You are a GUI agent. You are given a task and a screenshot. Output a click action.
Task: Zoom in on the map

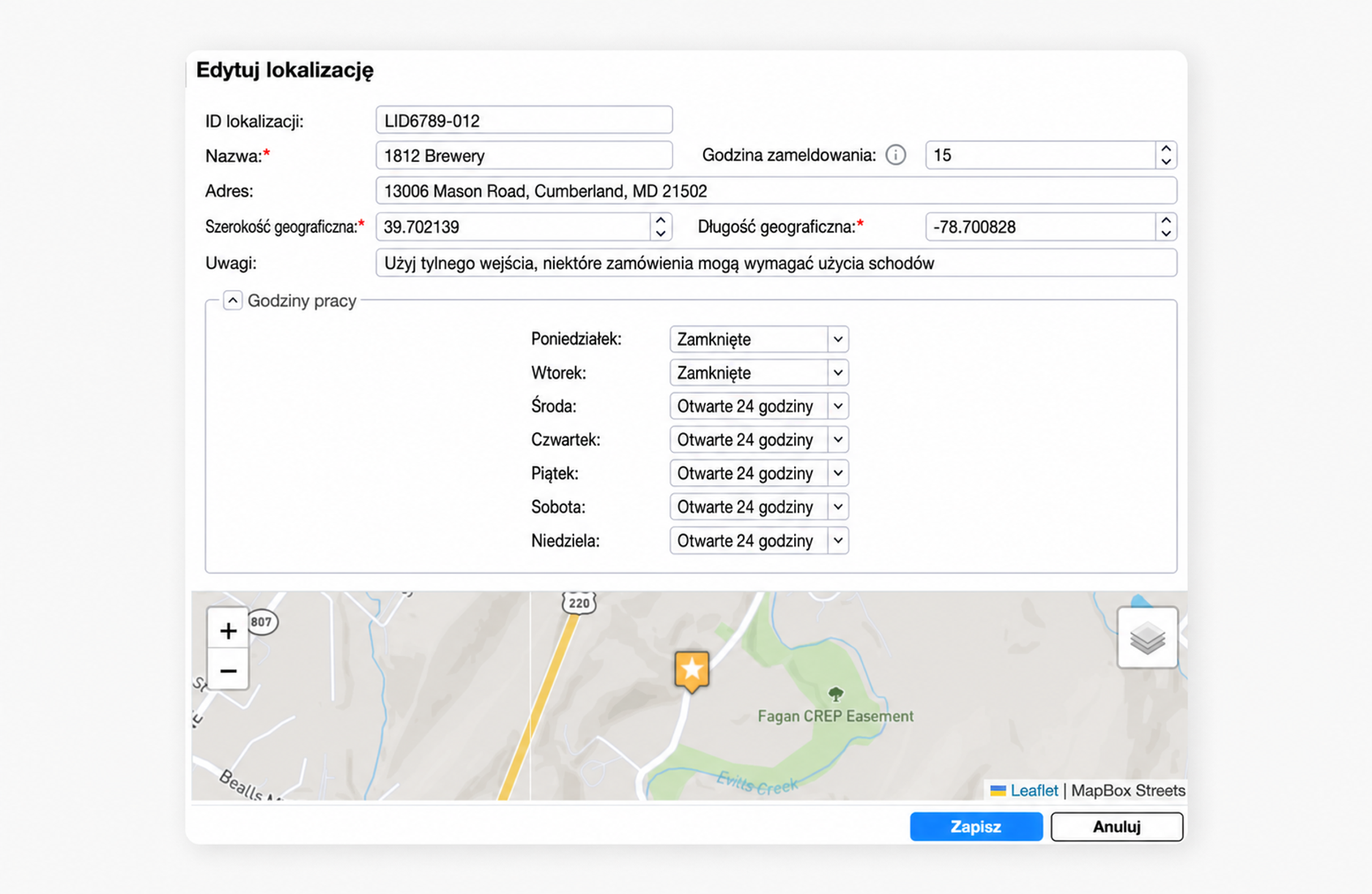[x=228, y=630]
